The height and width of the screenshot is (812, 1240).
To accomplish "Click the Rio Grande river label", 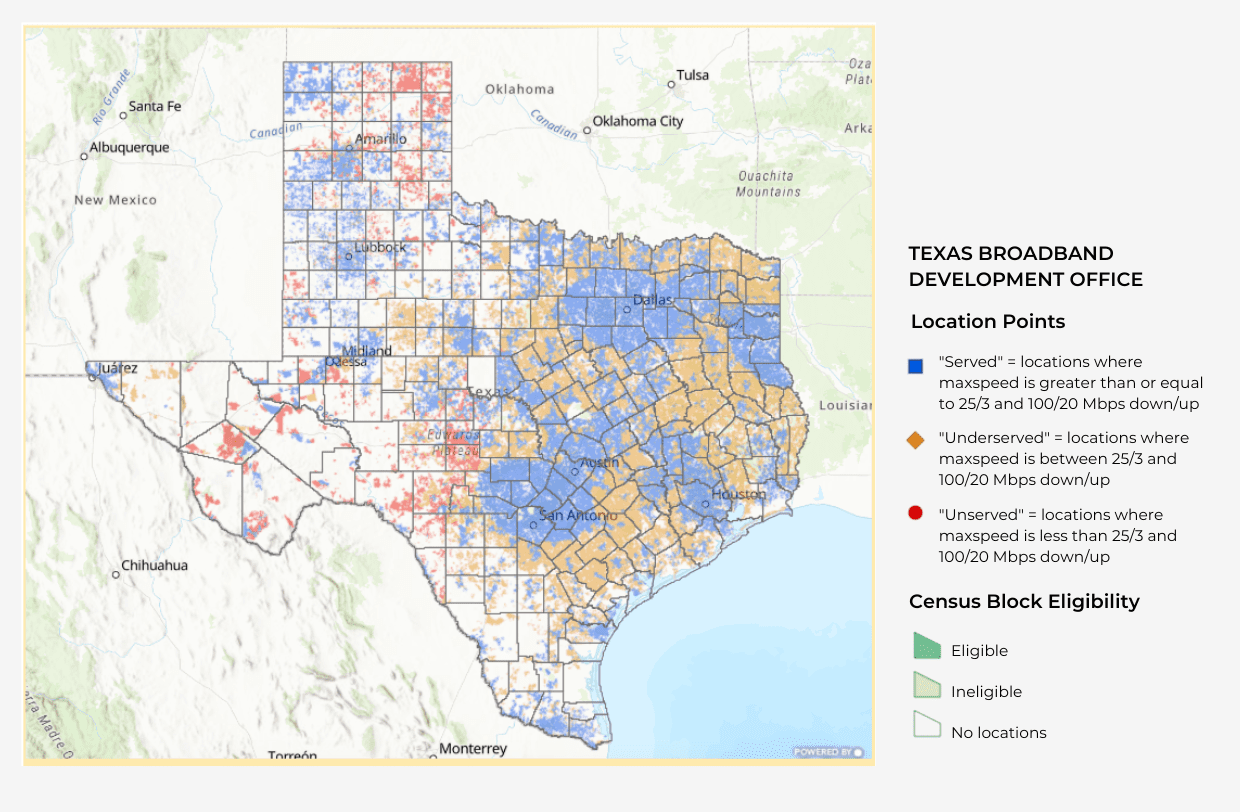I will [111, 96].
